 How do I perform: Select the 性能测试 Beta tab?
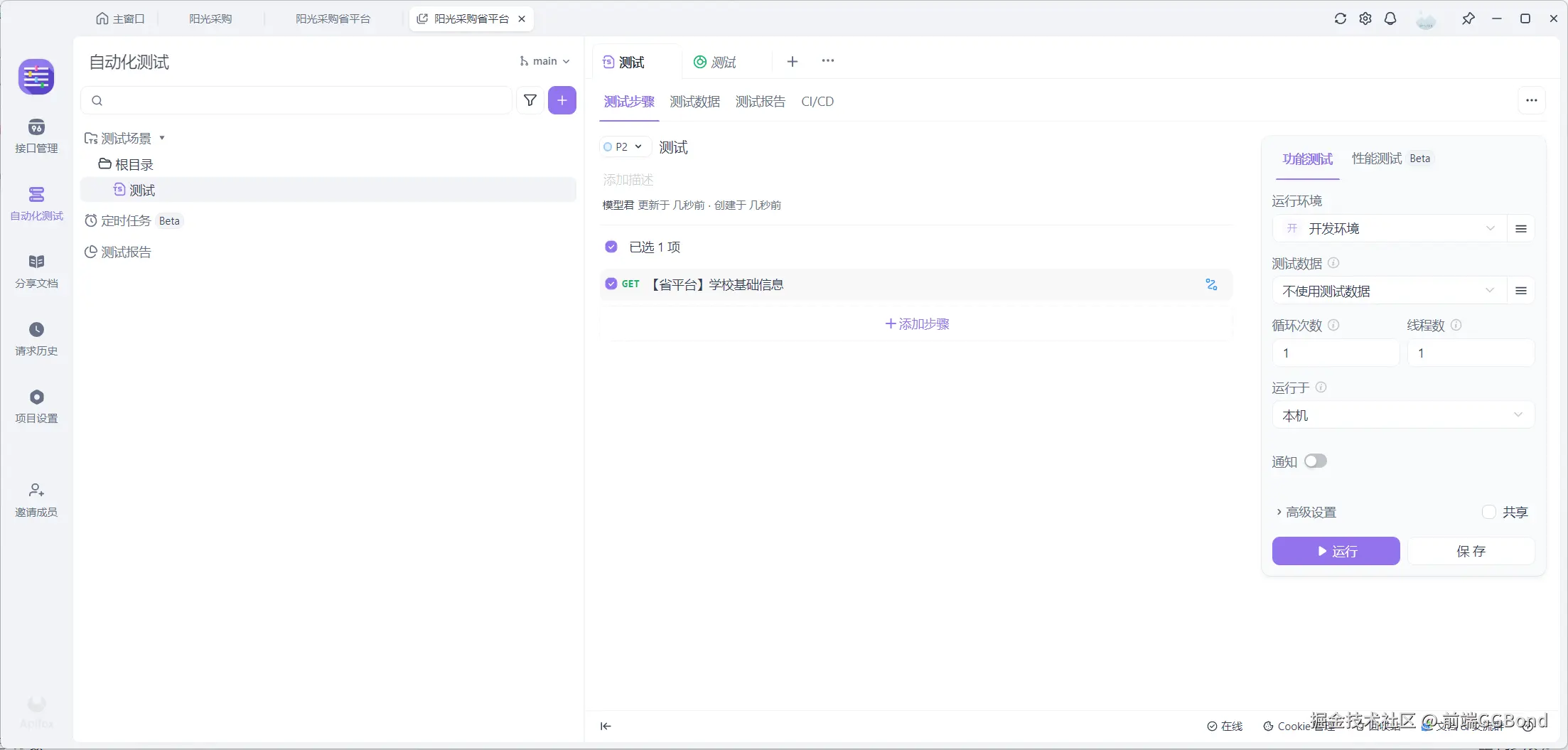tap(1392, 159)
